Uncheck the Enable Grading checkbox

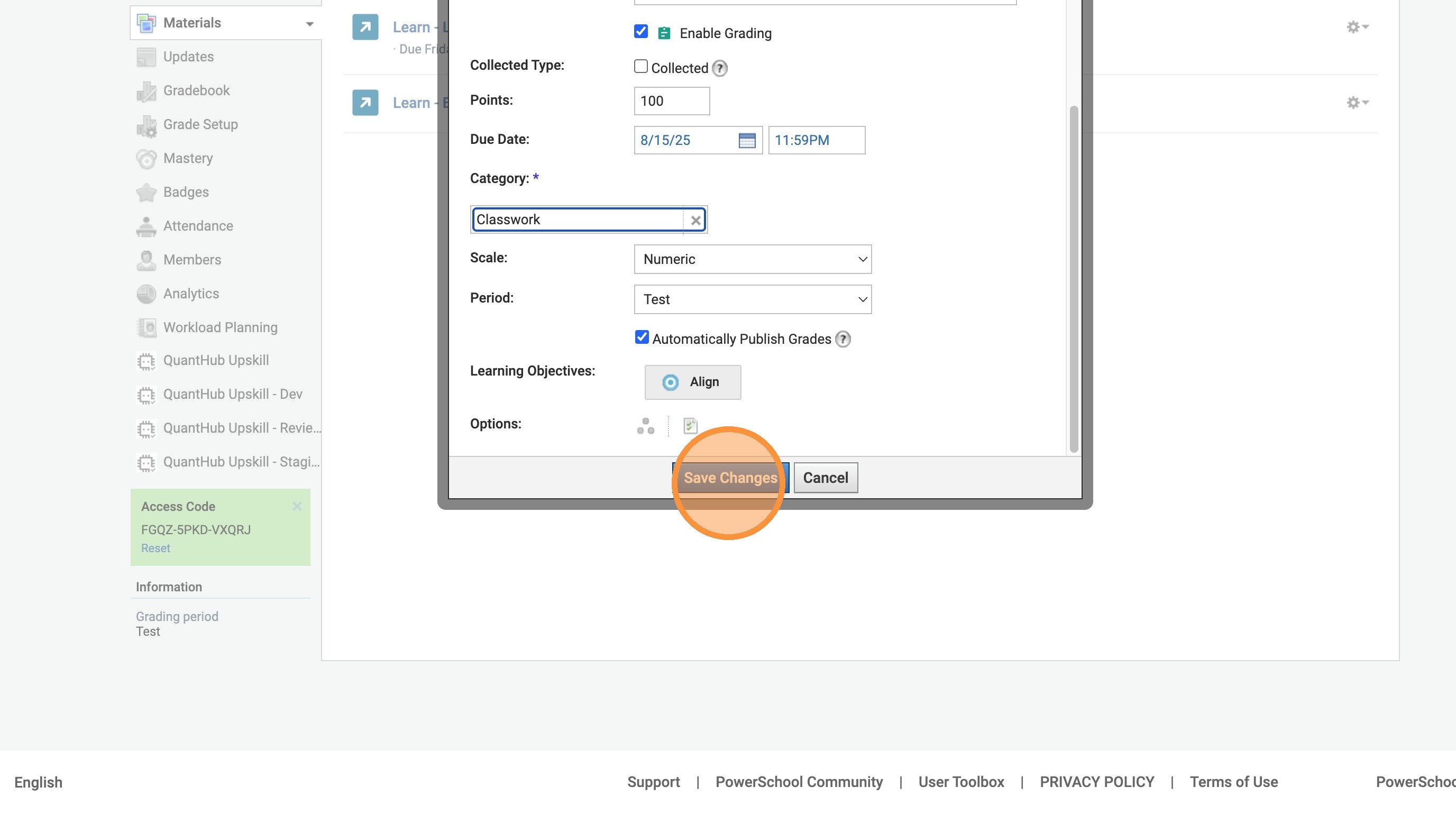click(x=640, y=32)
